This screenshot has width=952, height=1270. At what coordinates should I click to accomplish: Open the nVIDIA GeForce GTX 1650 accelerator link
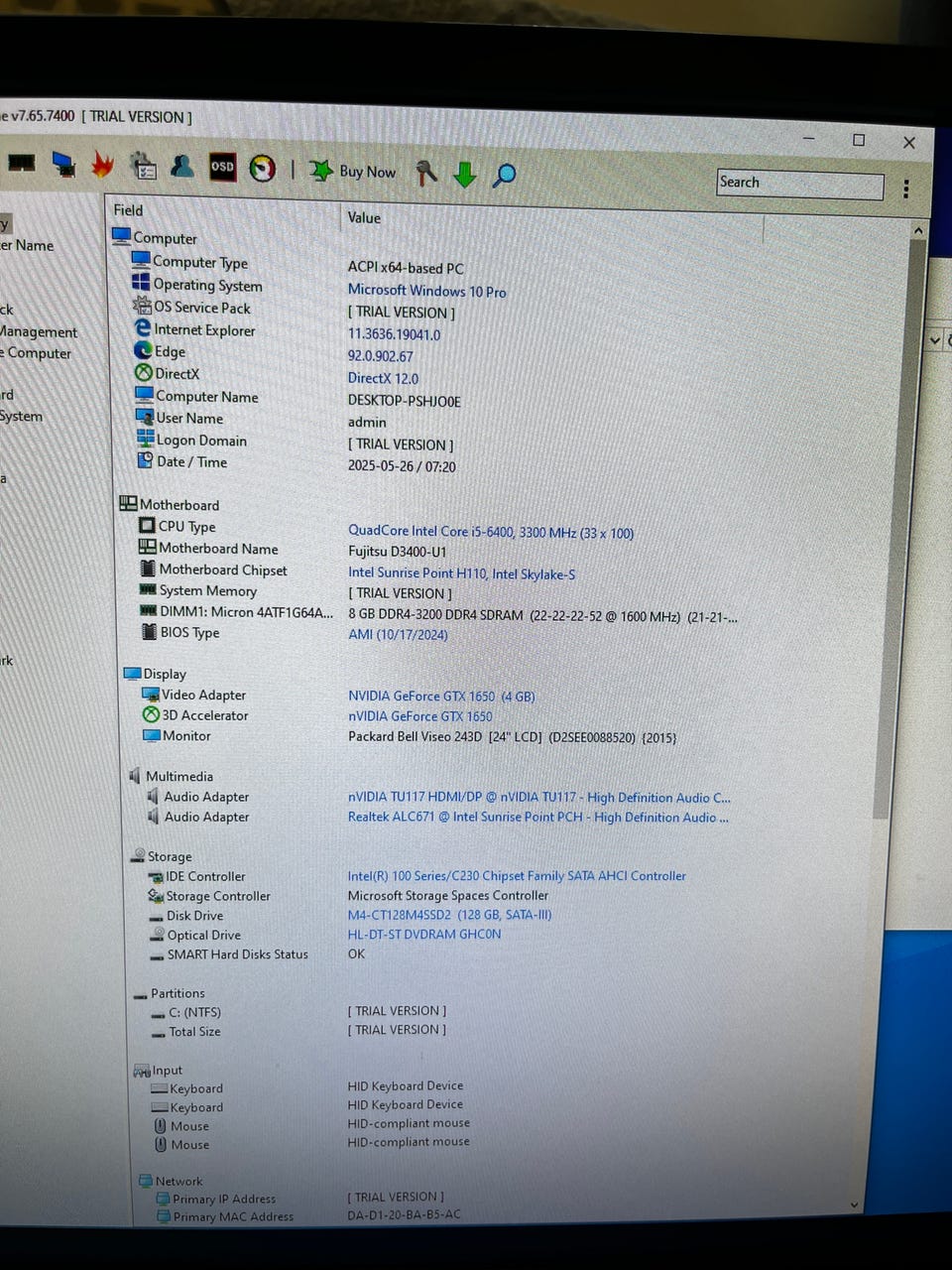pos(419,715)
